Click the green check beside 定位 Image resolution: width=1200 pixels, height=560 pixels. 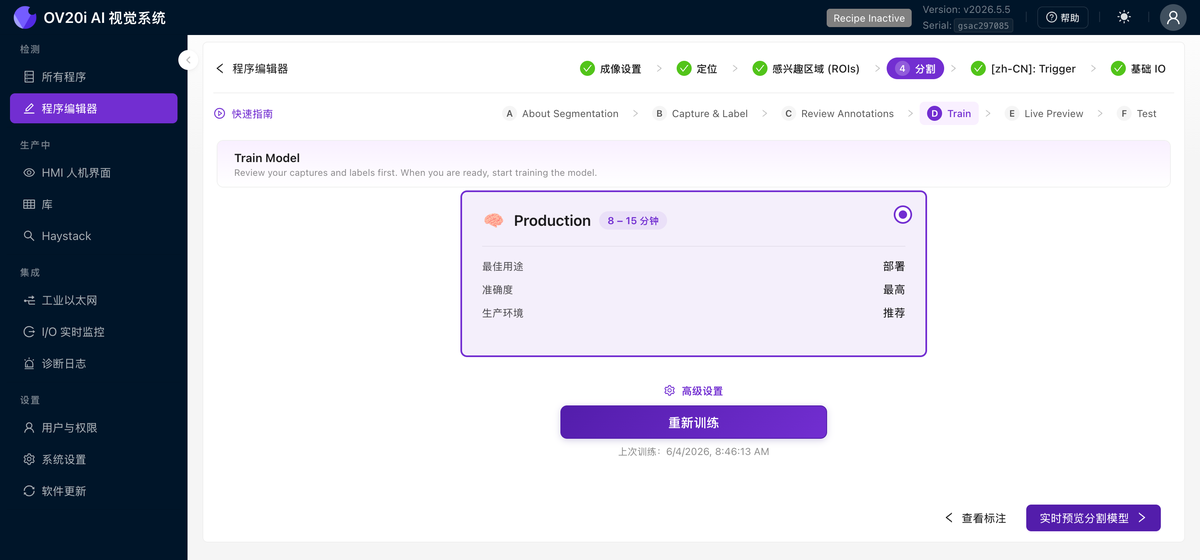coord(684,69)
